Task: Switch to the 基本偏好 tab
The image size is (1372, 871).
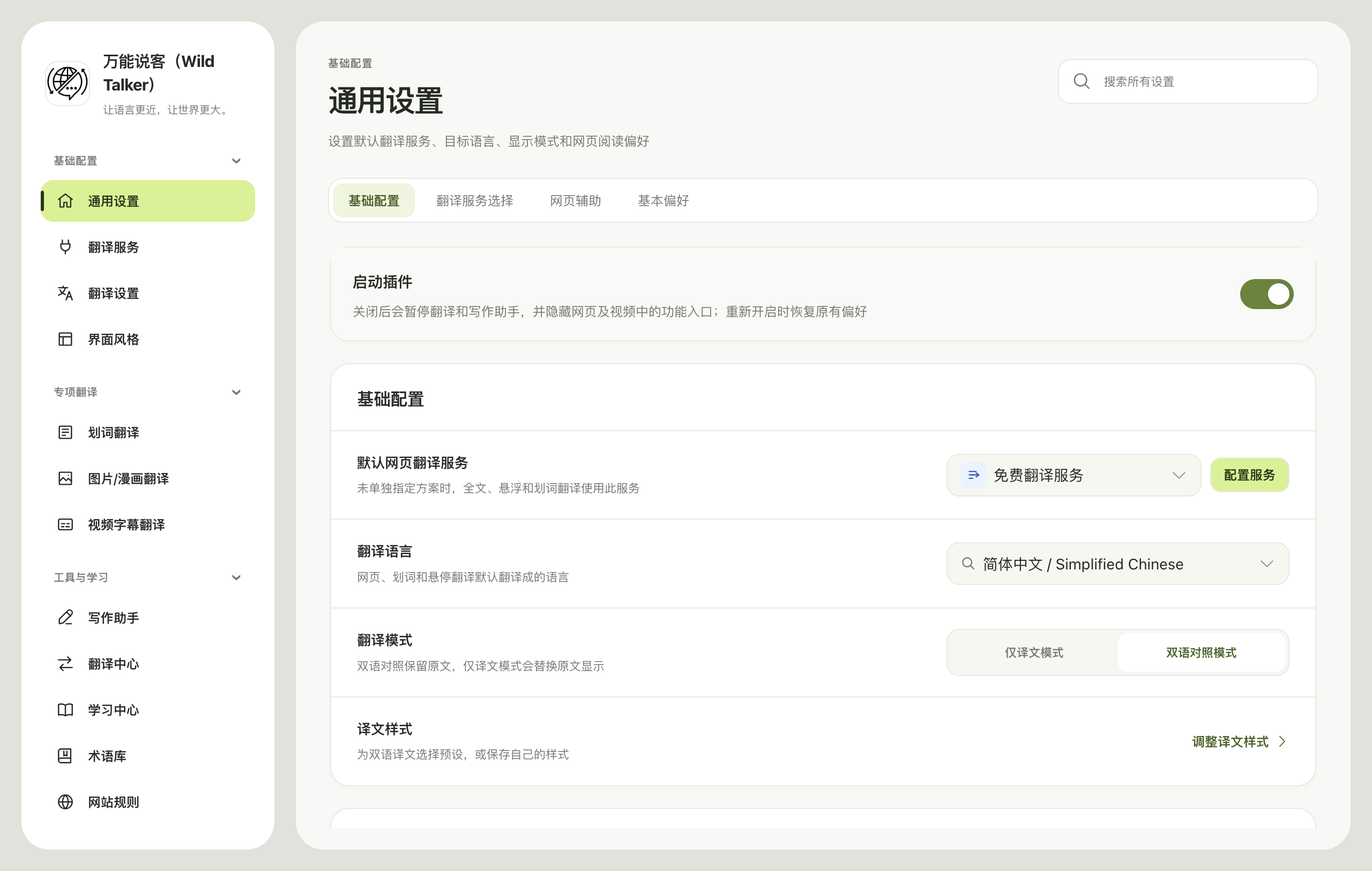Action: coord(663,200)
